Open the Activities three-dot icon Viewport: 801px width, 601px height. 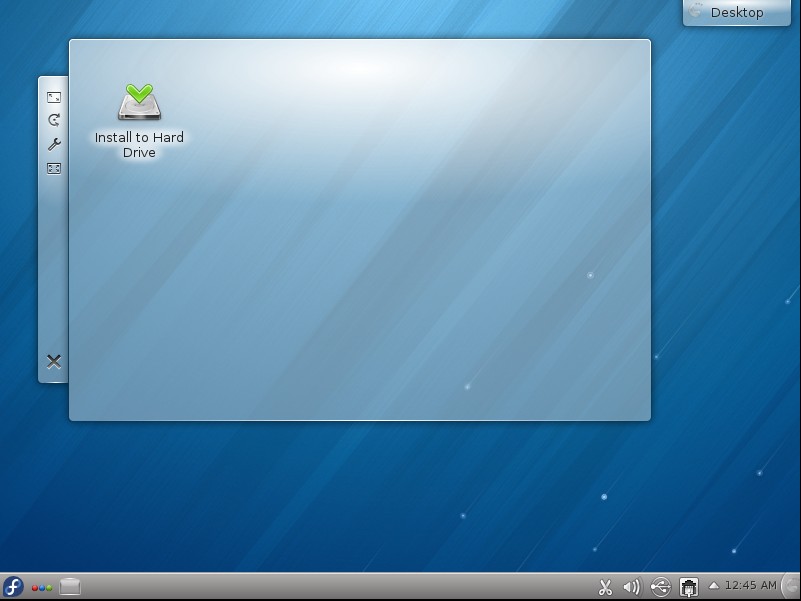(42, 588)
